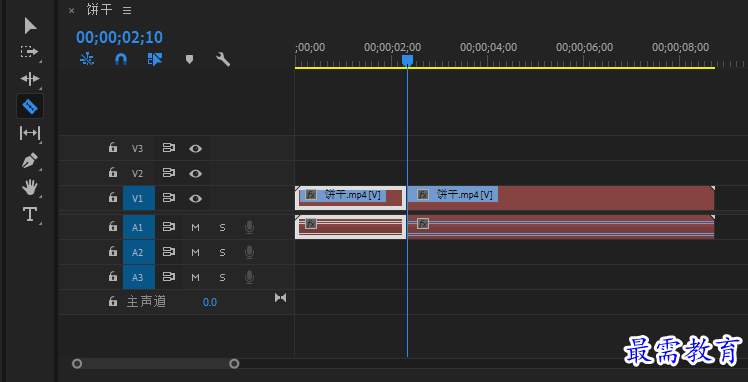Select the Ripple Edit tool

[30, 79]
